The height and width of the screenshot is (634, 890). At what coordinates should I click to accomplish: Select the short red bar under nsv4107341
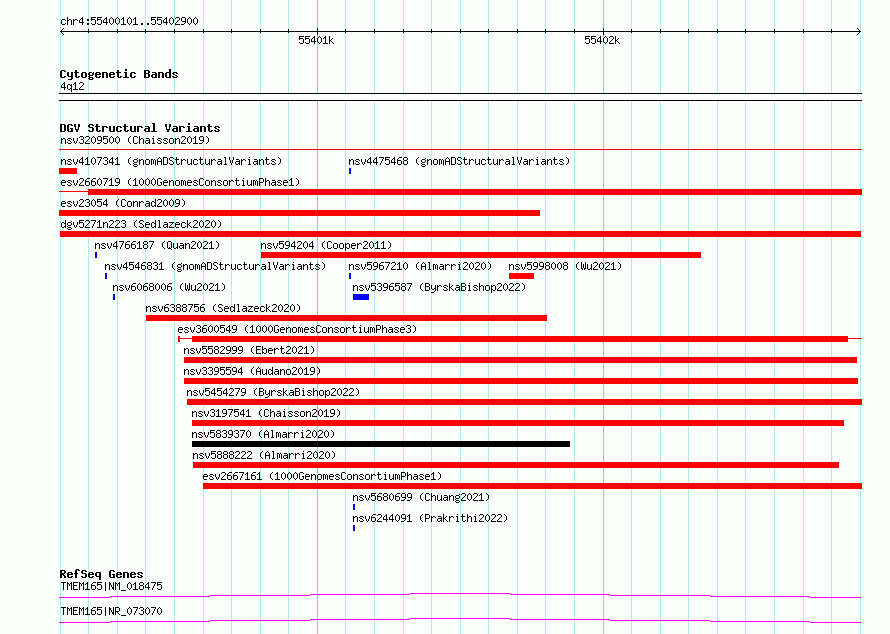[68, 171]
